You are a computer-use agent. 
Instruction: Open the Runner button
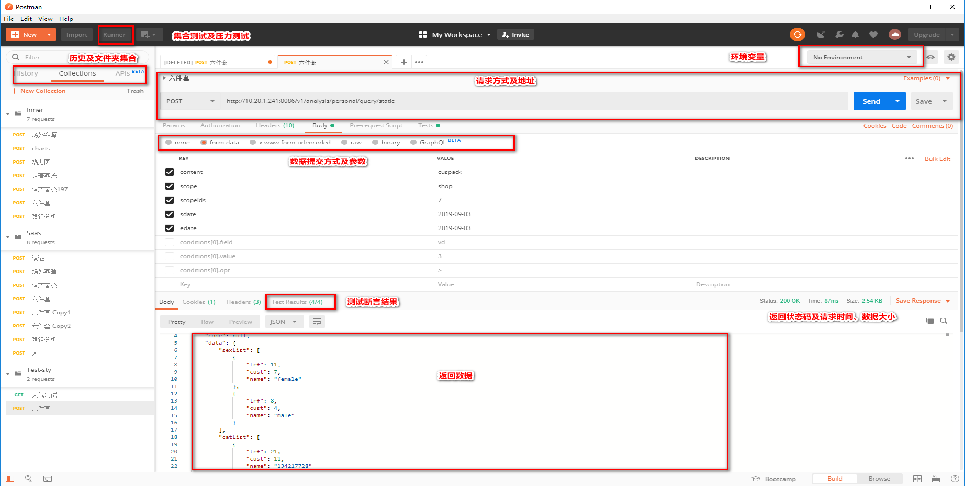115,35
